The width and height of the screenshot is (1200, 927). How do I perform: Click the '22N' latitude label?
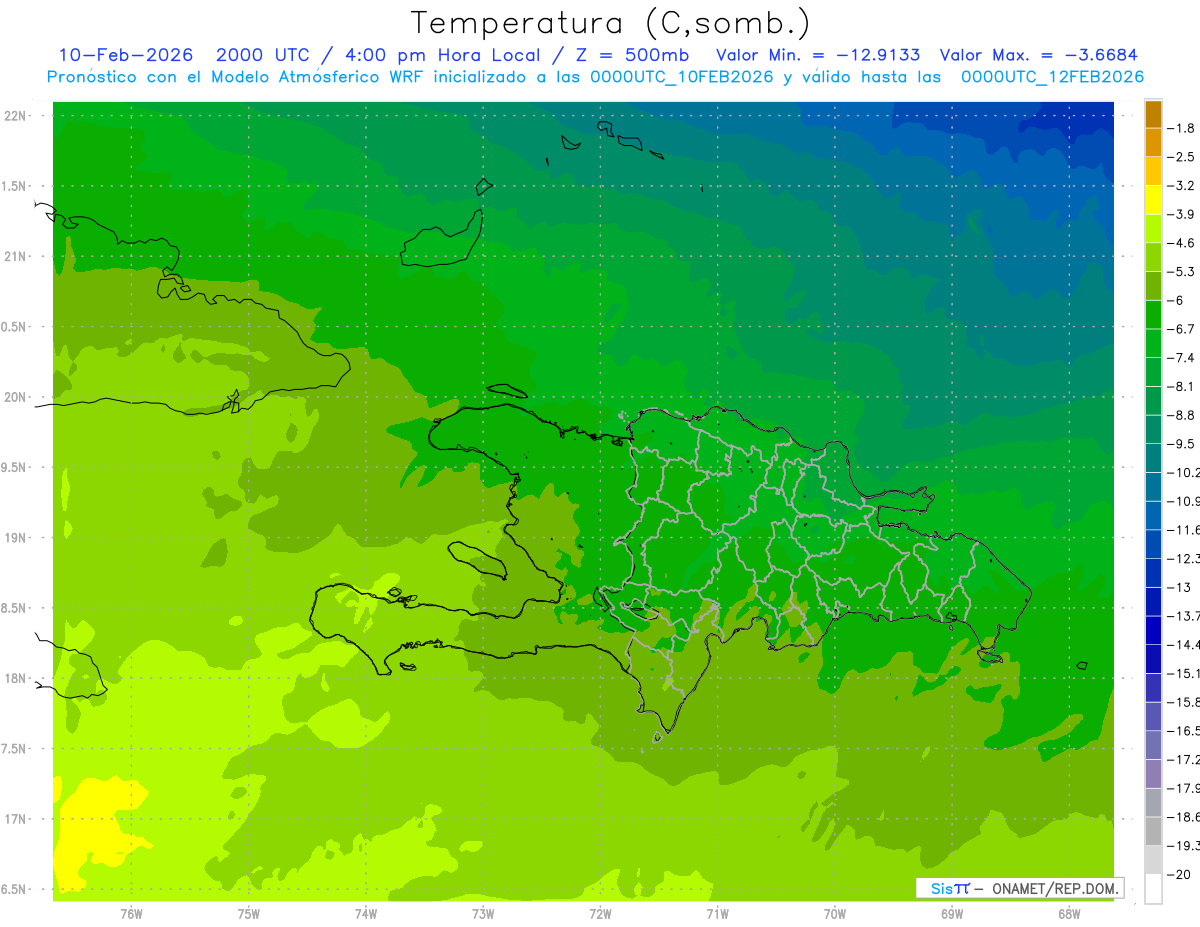(x=17, y=116)
